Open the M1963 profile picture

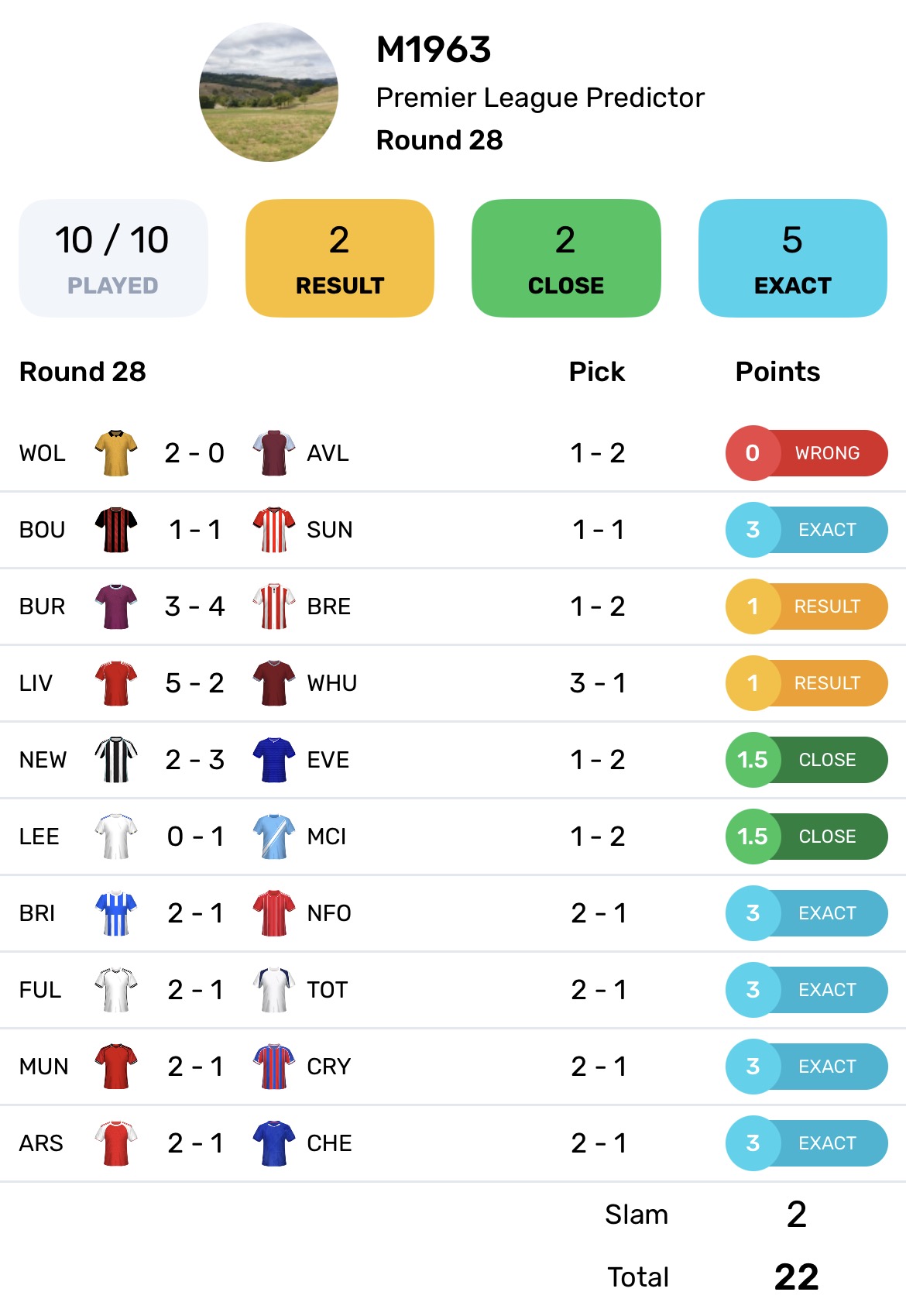pyautogui.click(x=269, y=92)
